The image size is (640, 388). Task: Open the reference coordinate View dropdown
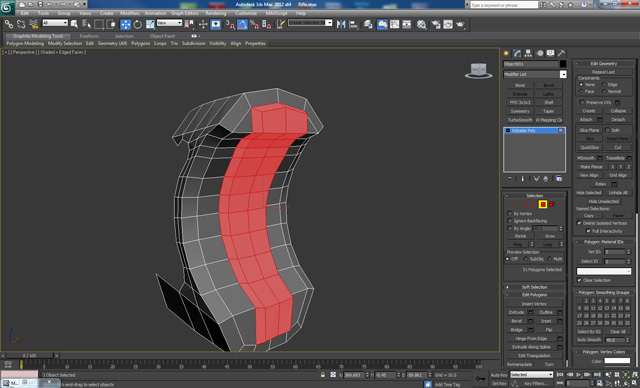169,23
